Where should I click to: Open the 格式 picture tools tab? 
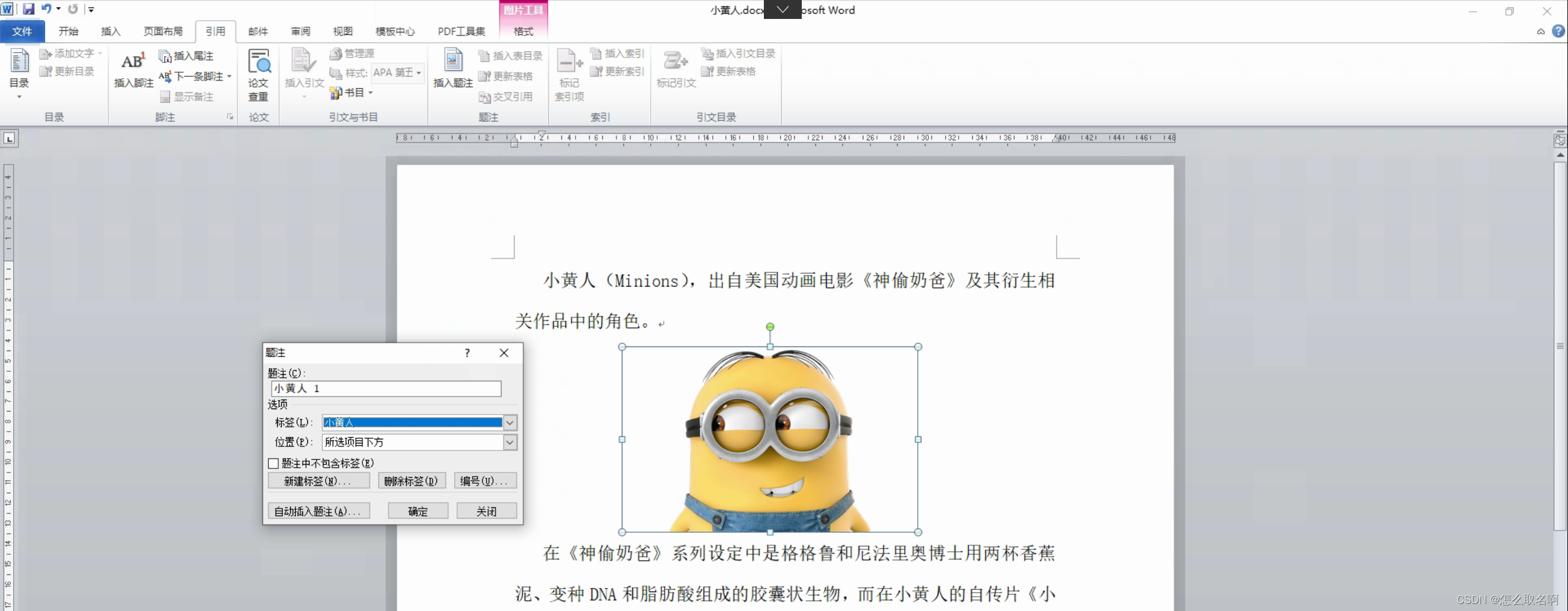(x=523, y=31)
